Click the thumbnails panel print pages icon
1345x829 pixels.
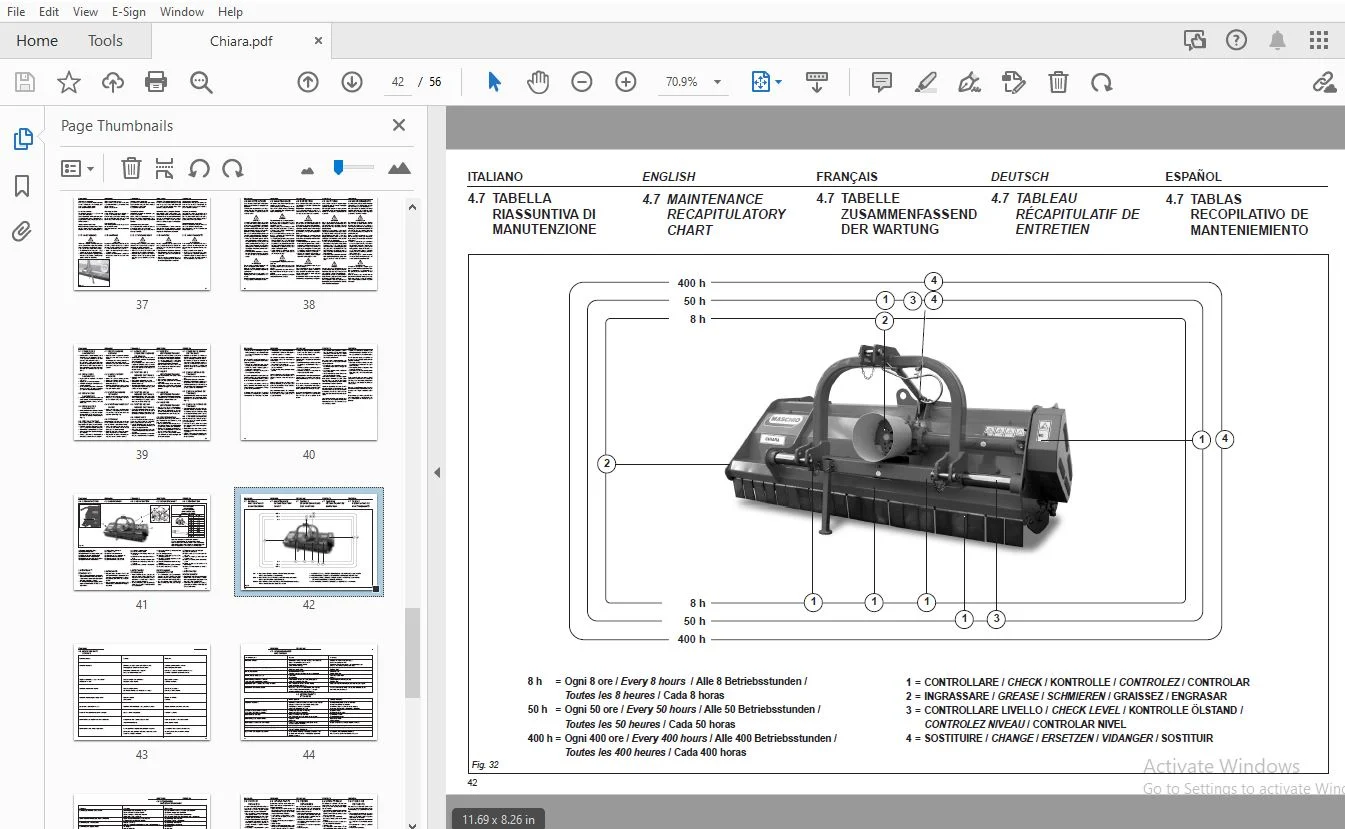165,168
